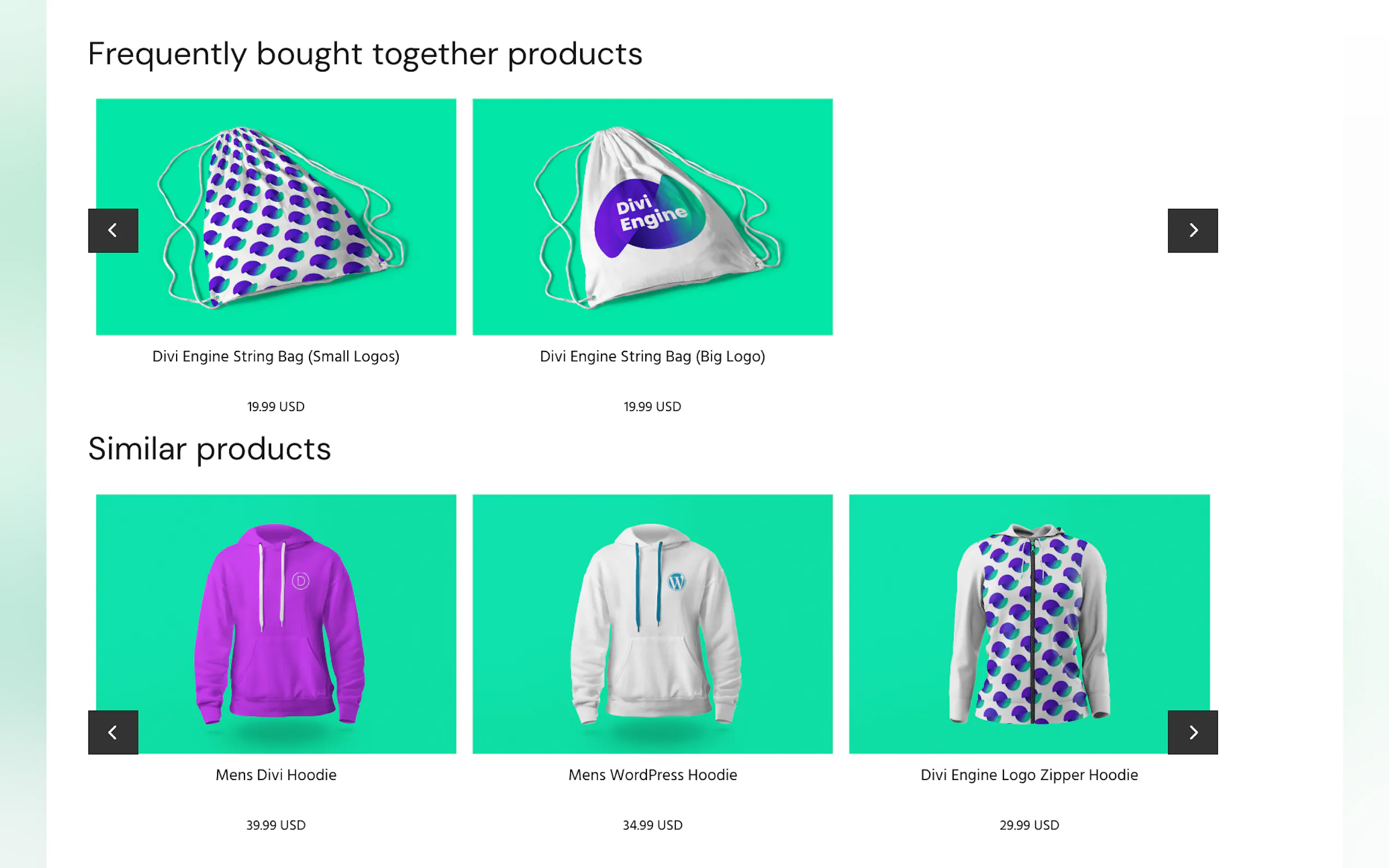Click the 39.99 USD price
The image size is (1389, 868).
pyautogui.click(x=276, y=825)
